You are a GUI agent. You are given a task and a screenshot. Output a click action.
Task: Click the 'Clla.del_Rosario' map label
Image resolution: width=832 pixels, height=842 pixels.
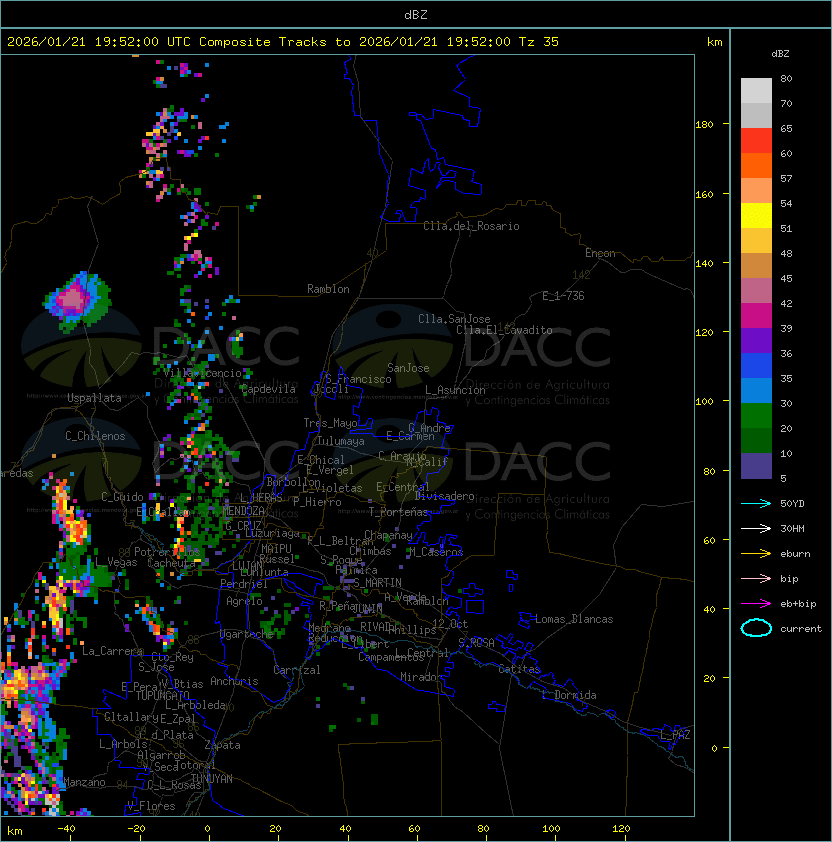click(x=471, y=226)
